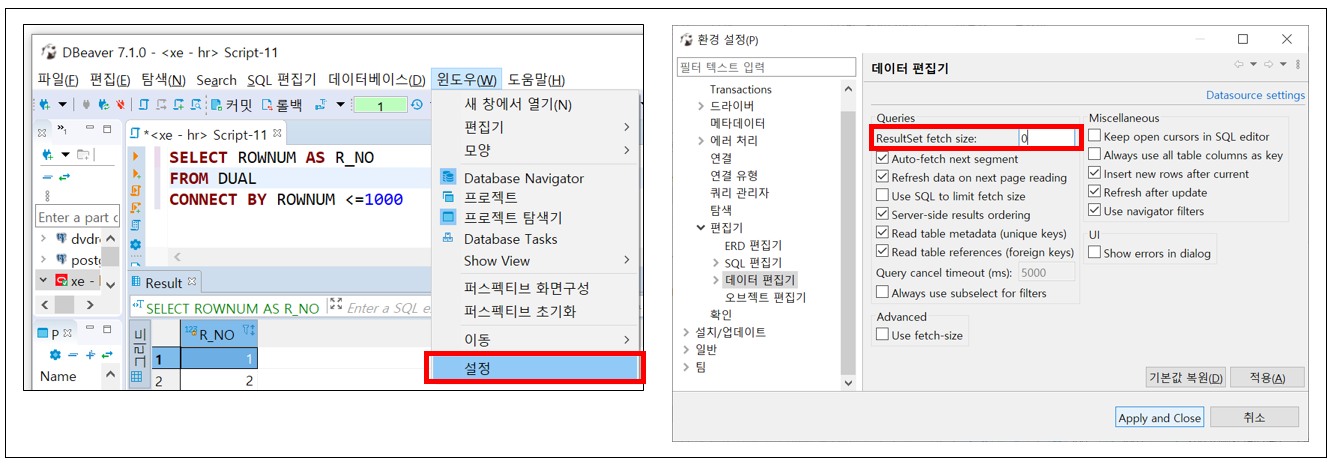Select the *<xe - hr> Script-11 editor tab
This screenshot has width=1334, height=466.
[206, 133]
